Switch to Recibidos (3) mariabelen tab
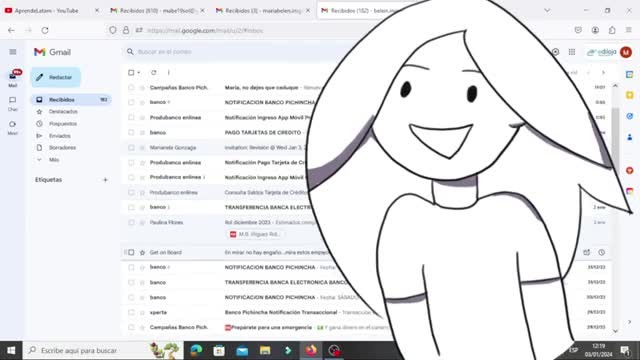The height and width of the screenshot is (360, 640). (263, 11)
